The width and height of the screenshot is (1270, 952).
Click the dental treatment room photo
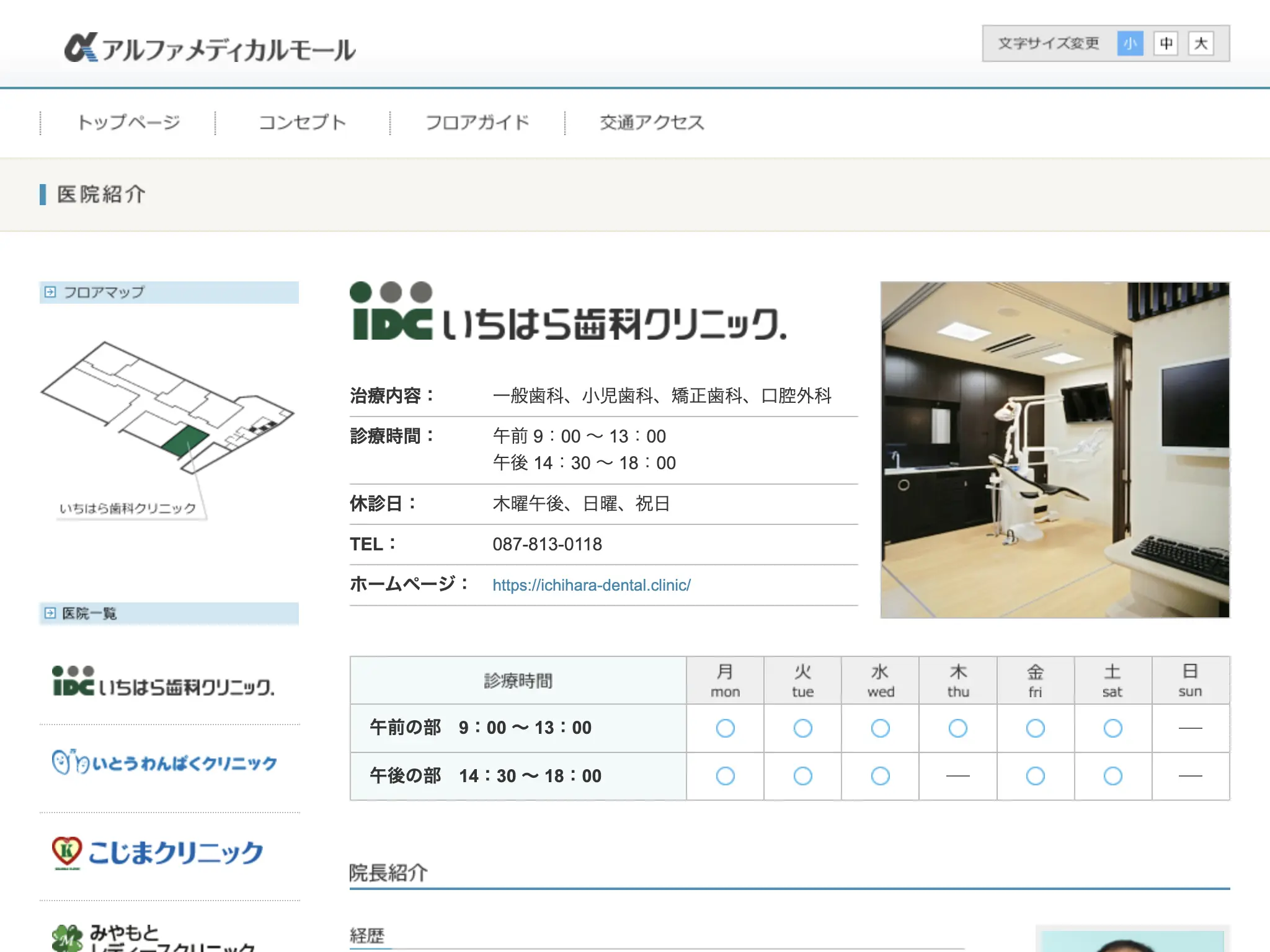(x=1055, y=450)
